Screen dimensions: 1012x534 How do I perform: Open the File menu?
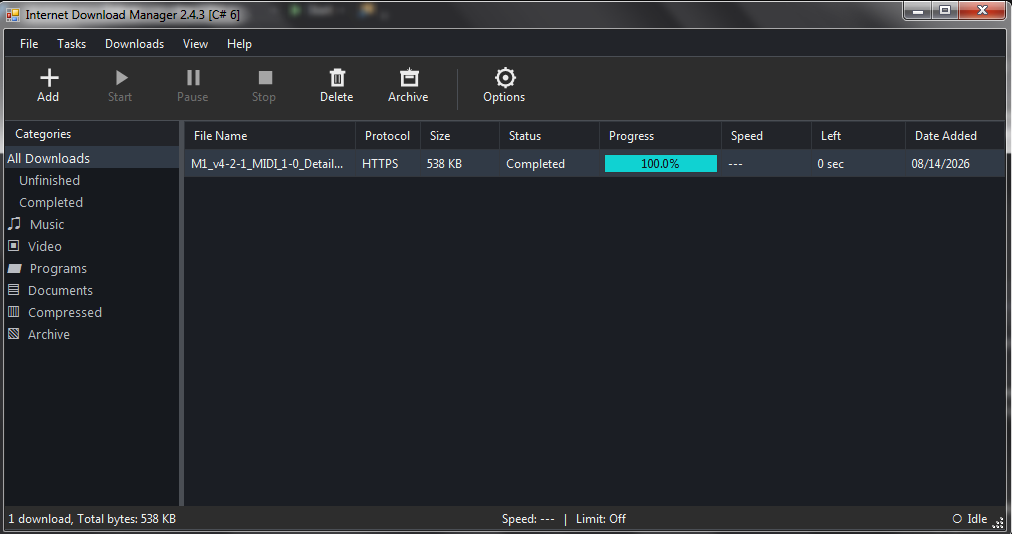pos(29,44)
